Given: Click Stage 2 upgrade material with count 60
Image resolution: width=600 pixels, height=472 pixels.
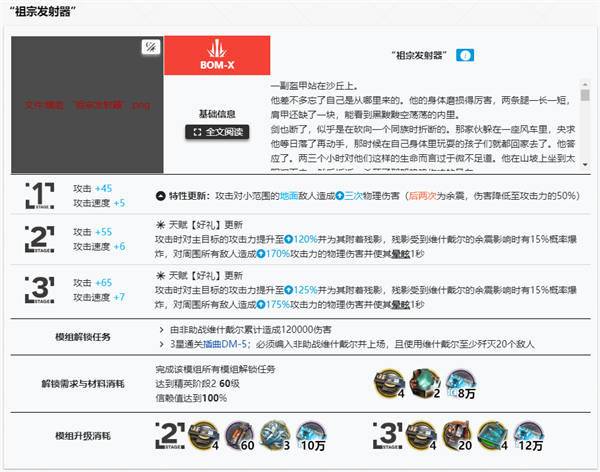Looking at the screenshot, I should (x=240, y=436).
